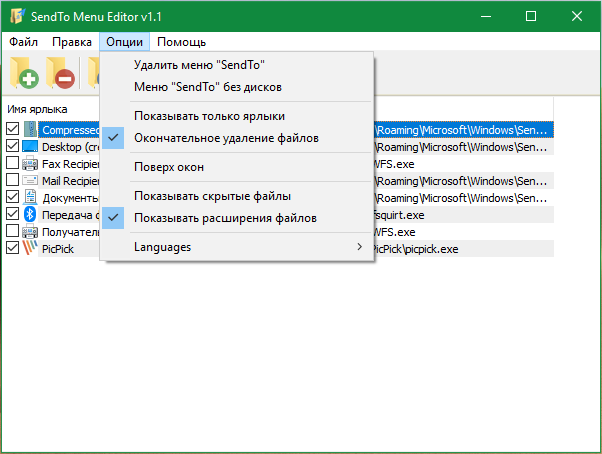This screenshot has width=602, height=454.
Task: Click the fsquirt.exe path cell
Action: click(399, 215)
